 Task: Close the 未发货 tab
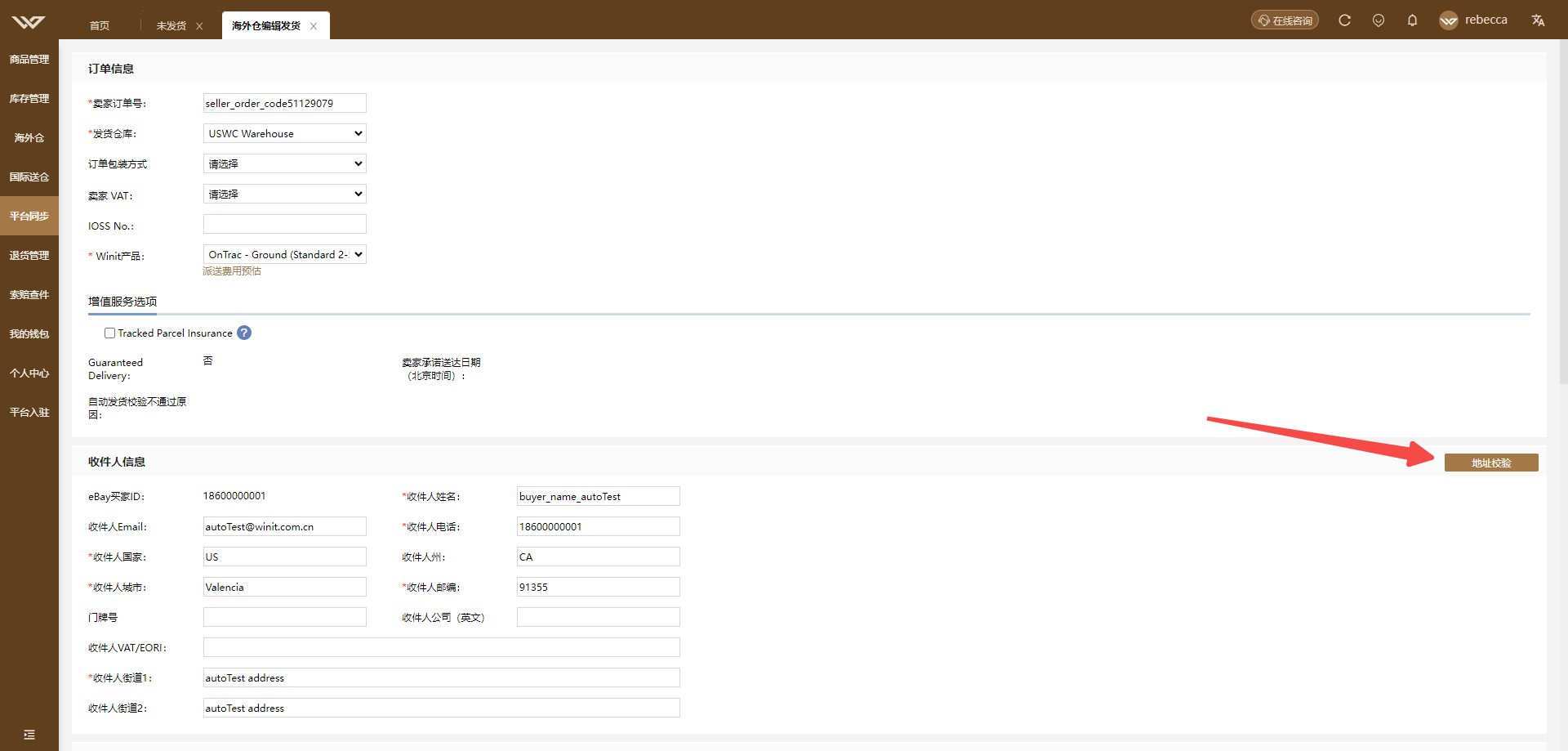[x=199, y=26]
